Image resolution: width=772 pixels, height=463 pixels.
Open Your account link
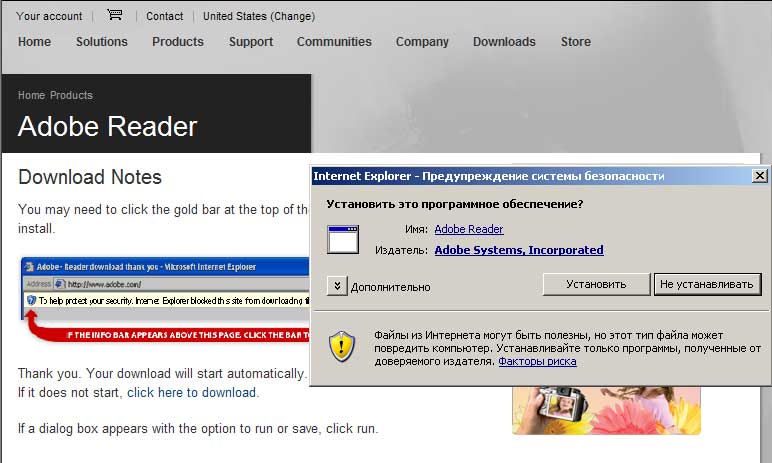(x=49, y=16)
